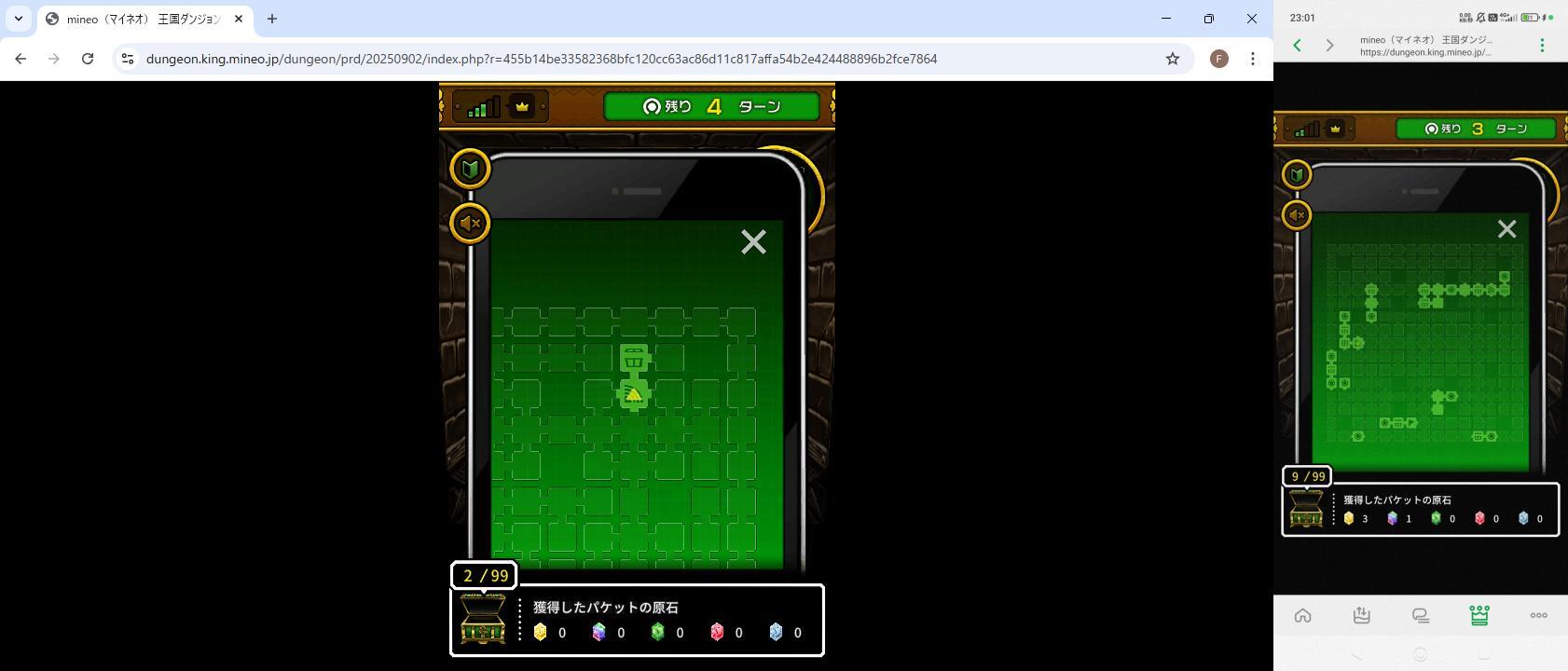Close the mineo browser tab
The height and width of the screenshot is (671, 1568).
pos(238,19)
